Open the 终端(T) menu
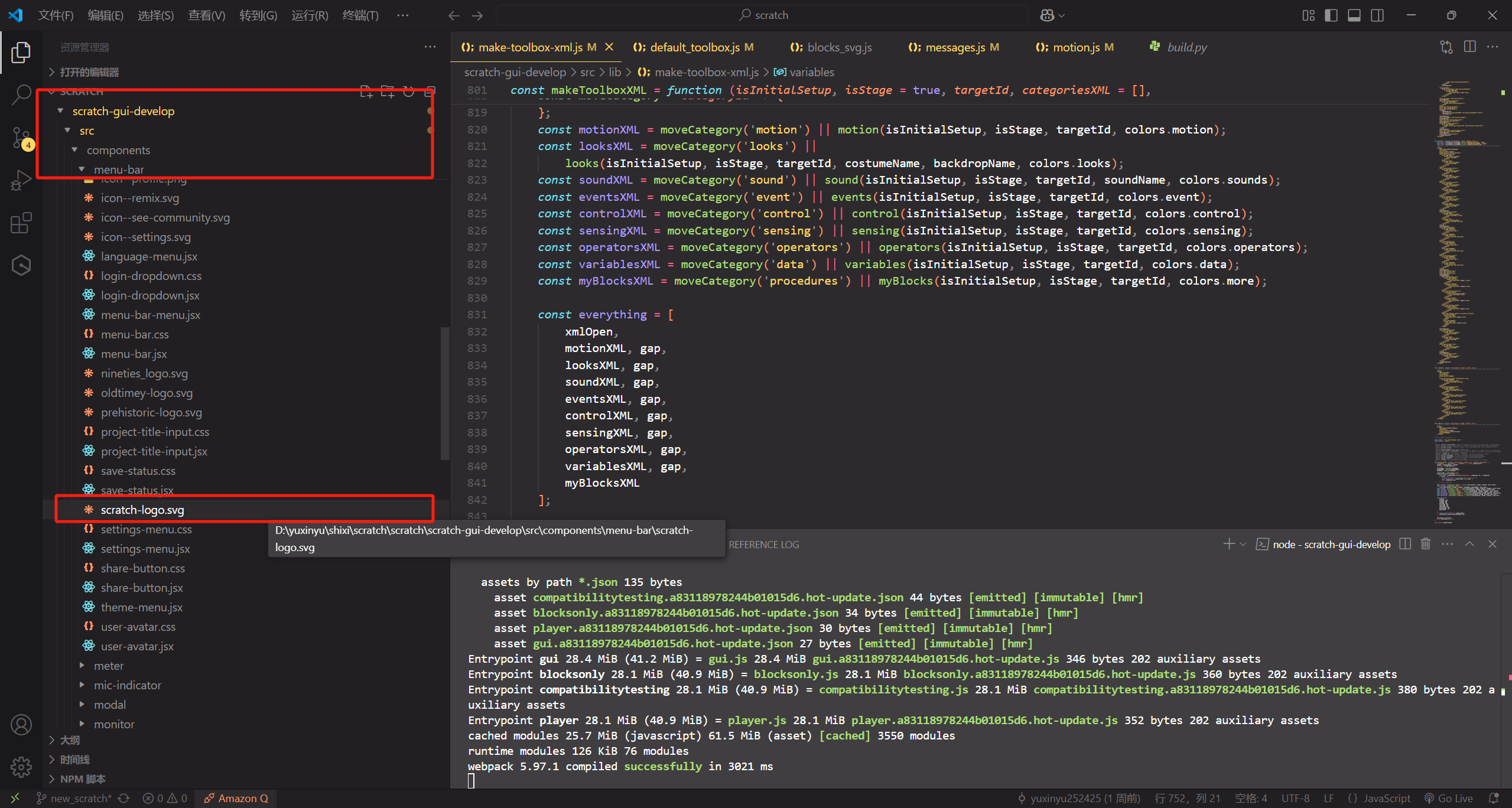This screenshot has height=808, width=1512. (360, 15)
